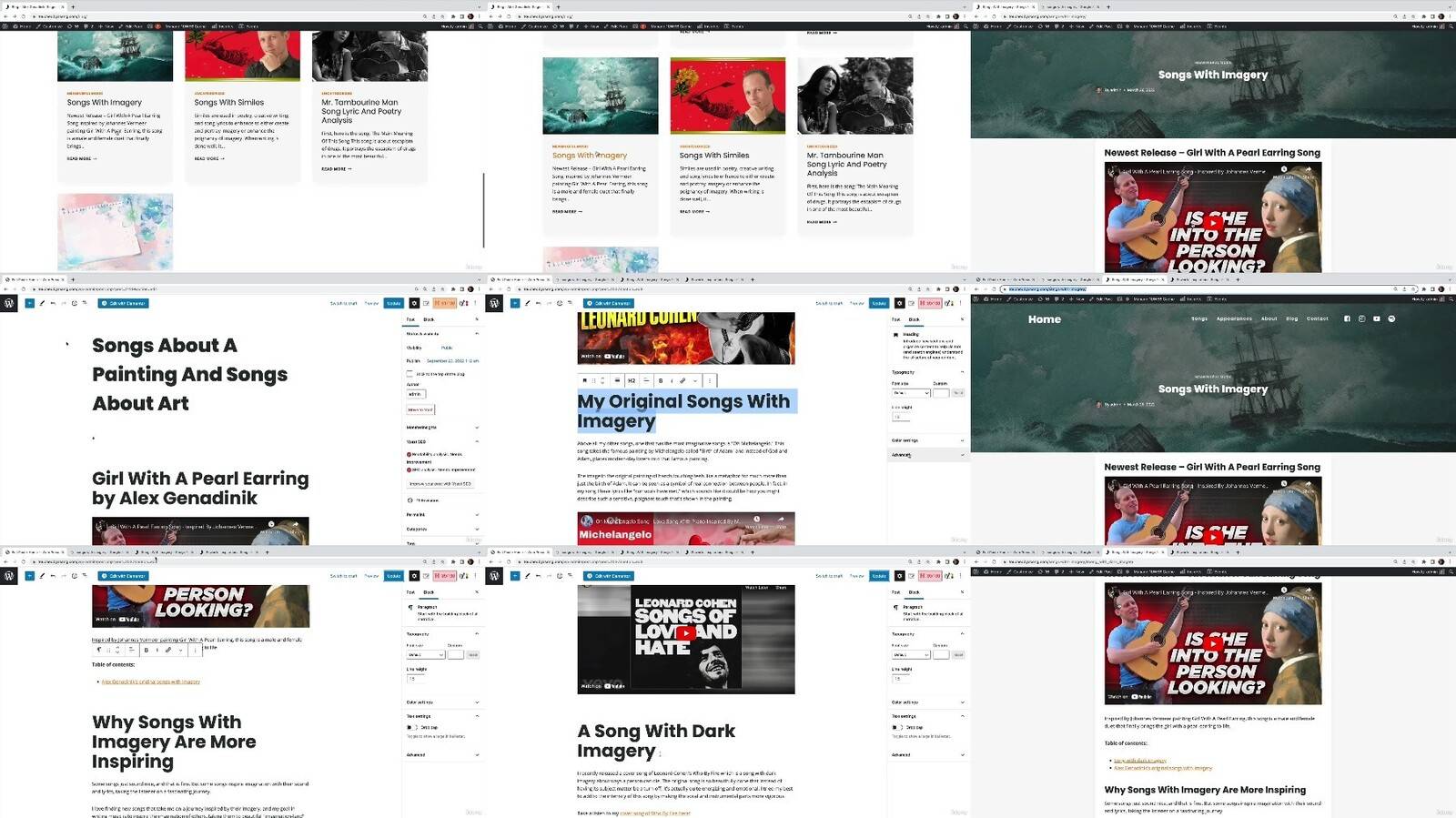
Task: Open the three-dot Options menu in Songs About A Painting editor
Action: point(476,303)
